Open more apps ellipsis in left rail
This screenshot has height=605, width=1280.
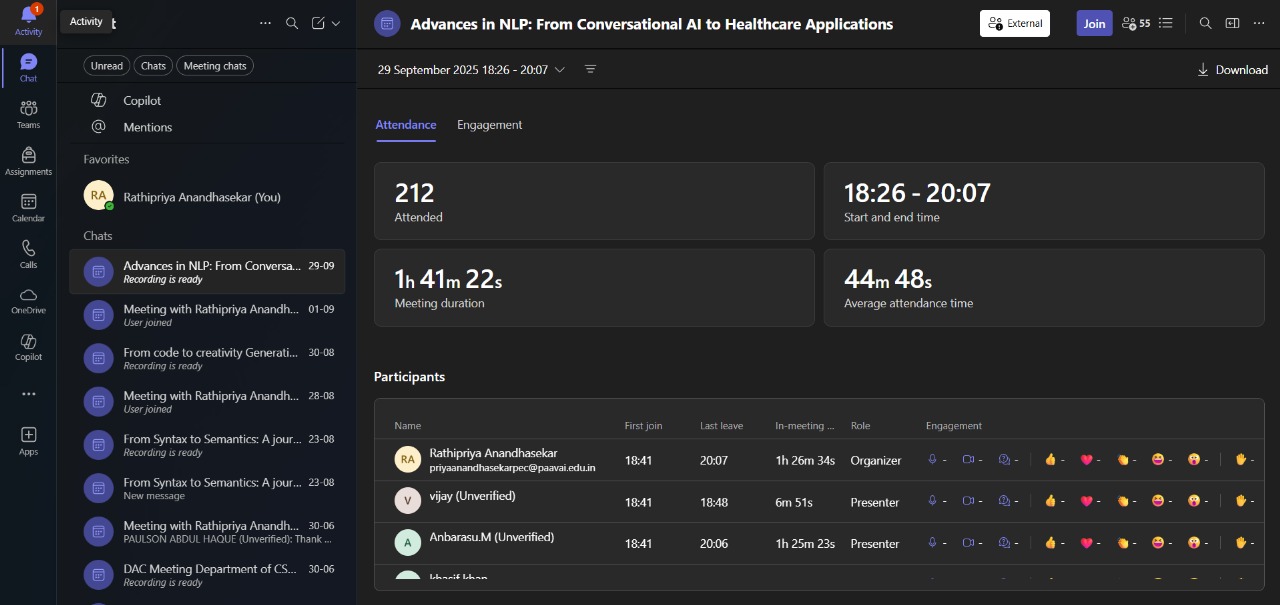click(x=28, y=394)
